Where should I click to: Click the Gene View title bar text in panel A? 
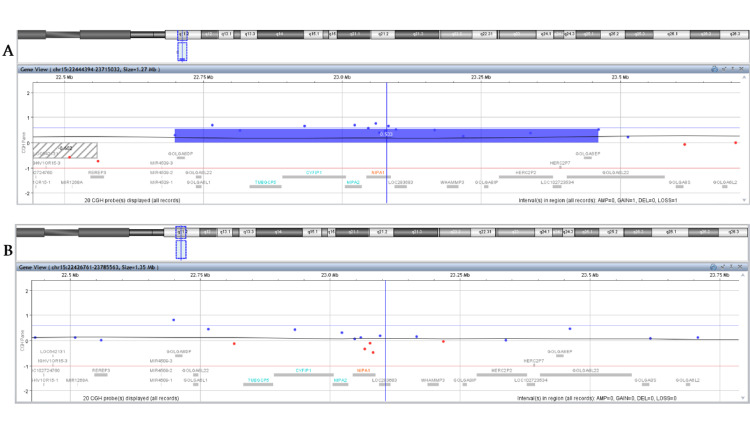tap(89, 69)
